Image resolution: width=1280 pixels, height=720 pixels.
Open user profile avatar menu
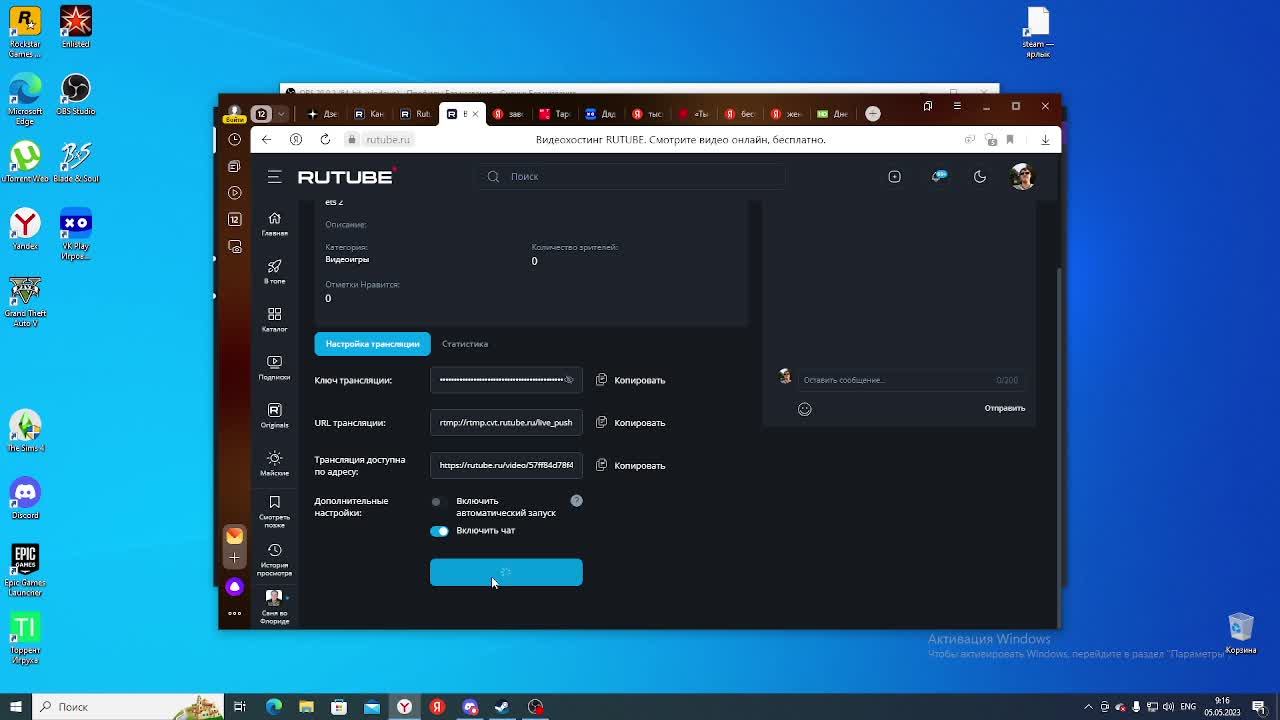(1022, 177)
